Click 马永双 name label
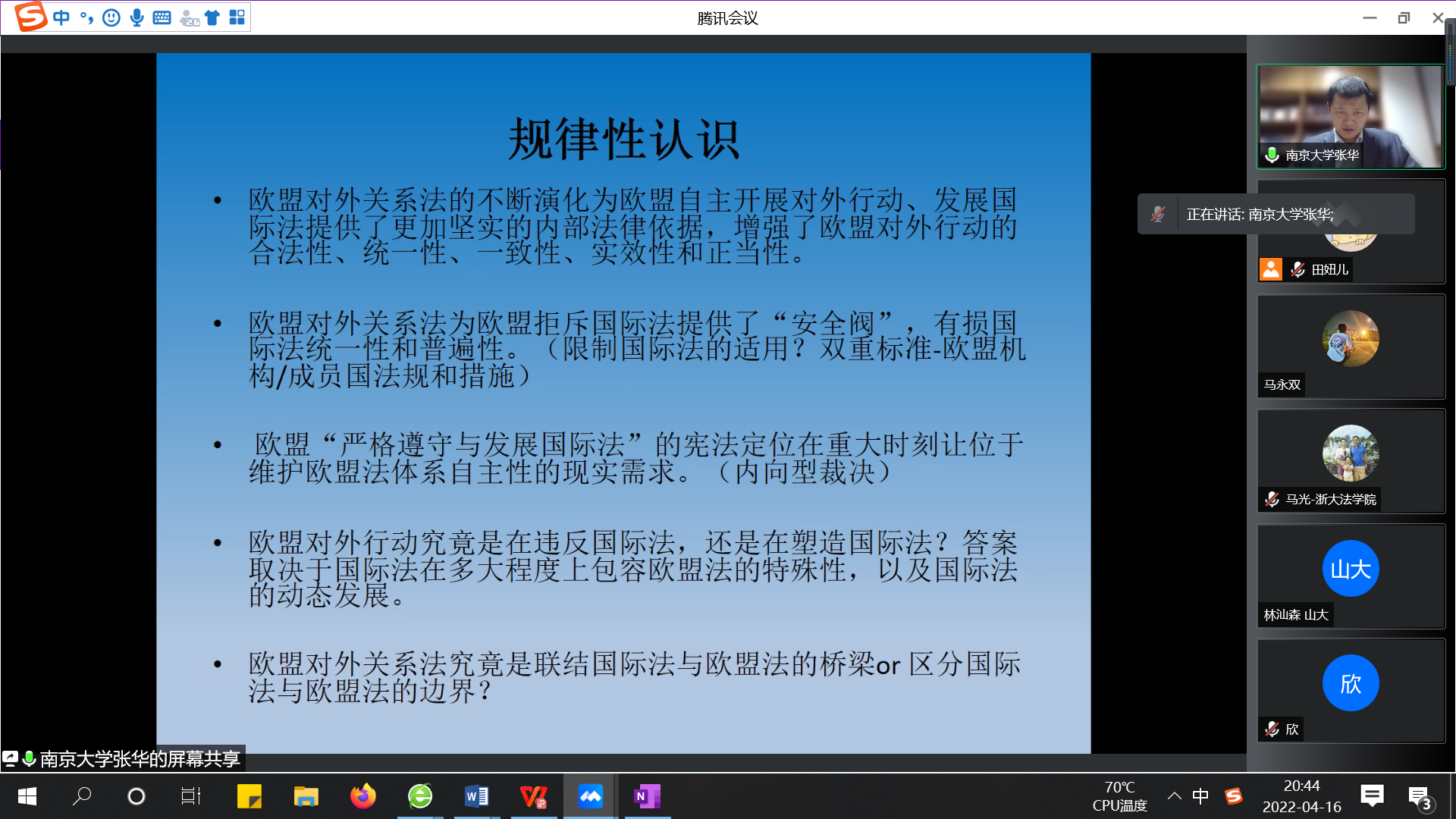 [x=1282, y=384]
